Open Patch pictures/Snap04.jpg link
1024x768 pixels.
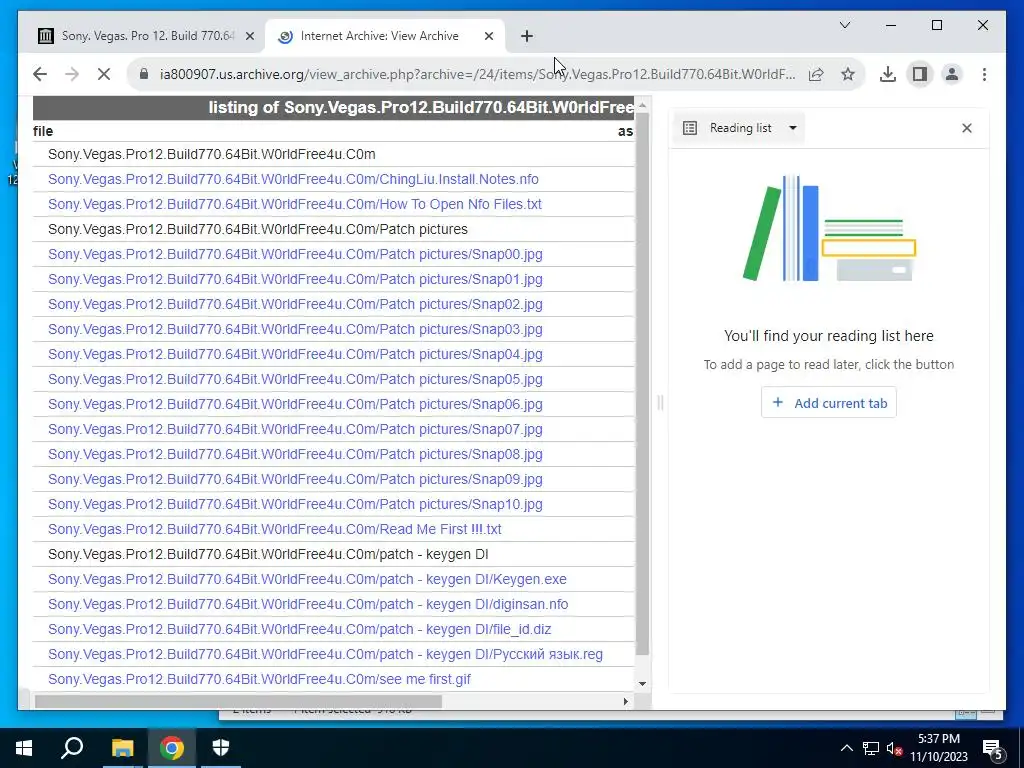coord(295,354)
